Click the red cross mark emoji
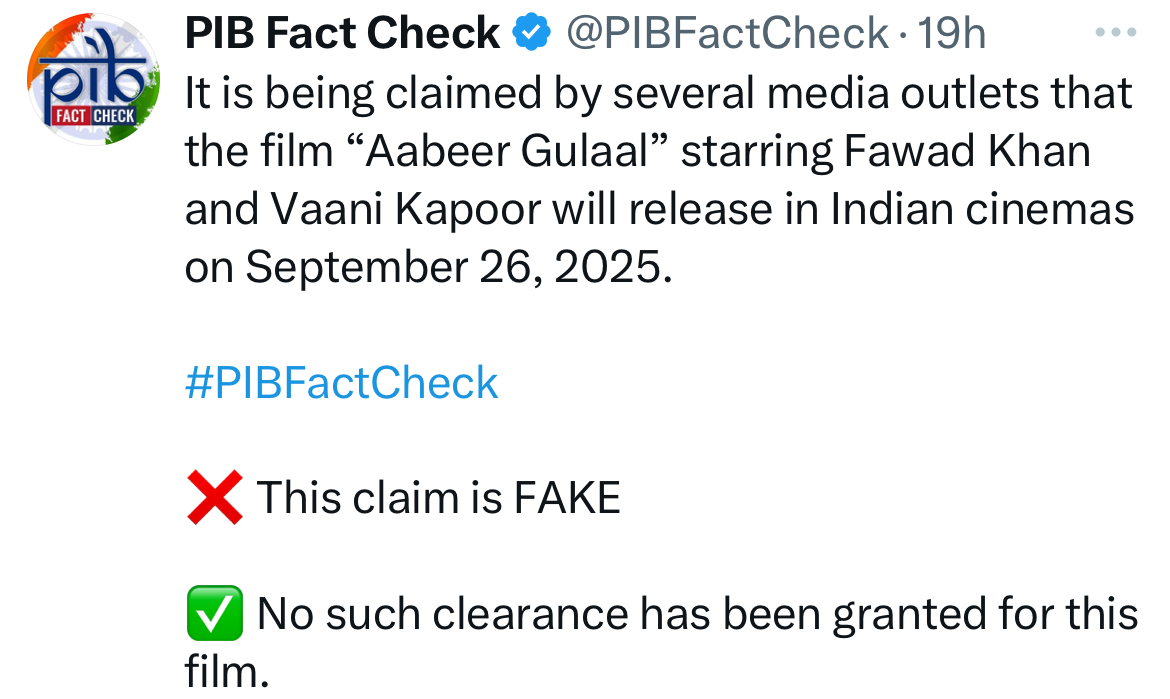1170x699 pixels. coord(214,497)
